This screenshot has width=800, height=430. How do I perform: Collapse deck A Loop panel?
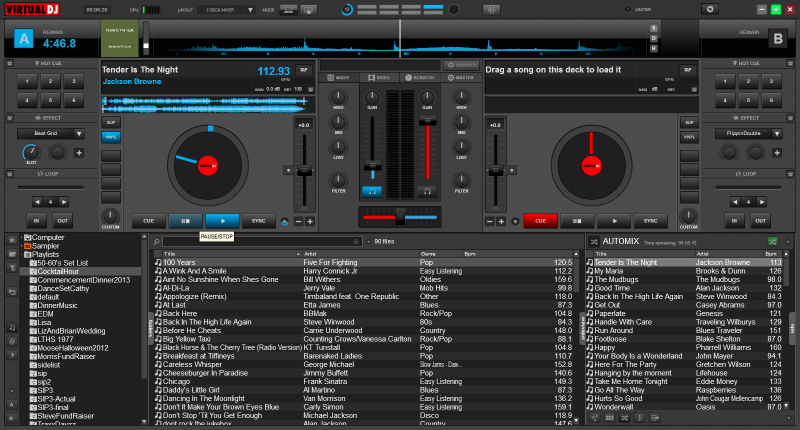coord(10,174)
